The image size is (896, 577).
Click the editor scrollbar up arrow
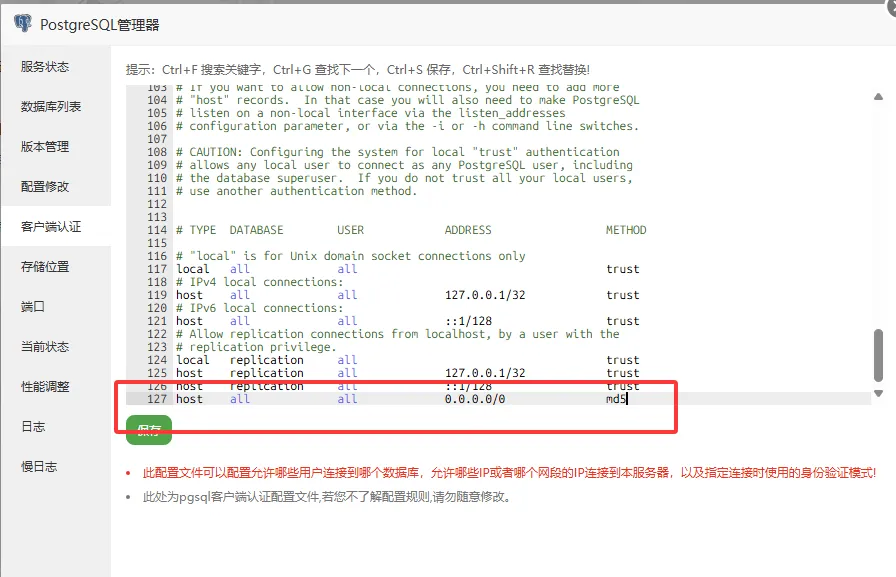[x=878, y=97]
